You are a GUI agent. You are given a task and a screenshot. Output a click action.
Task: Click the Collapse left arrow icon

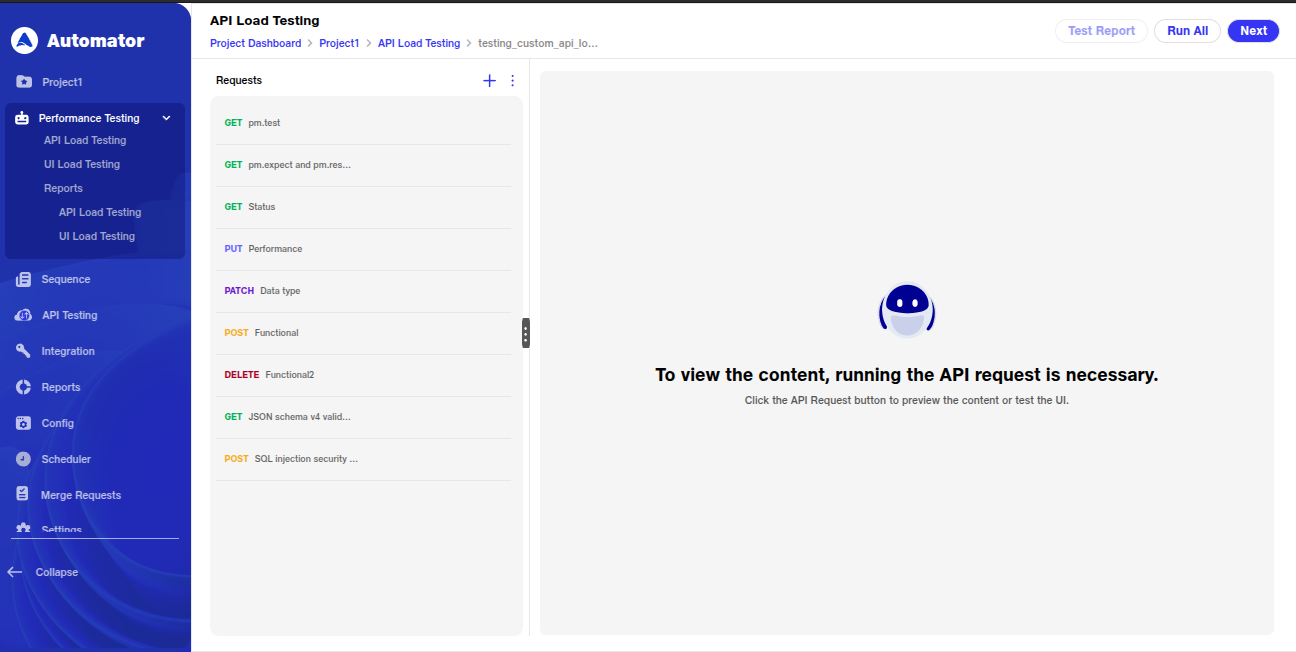(x=15, y=572)
